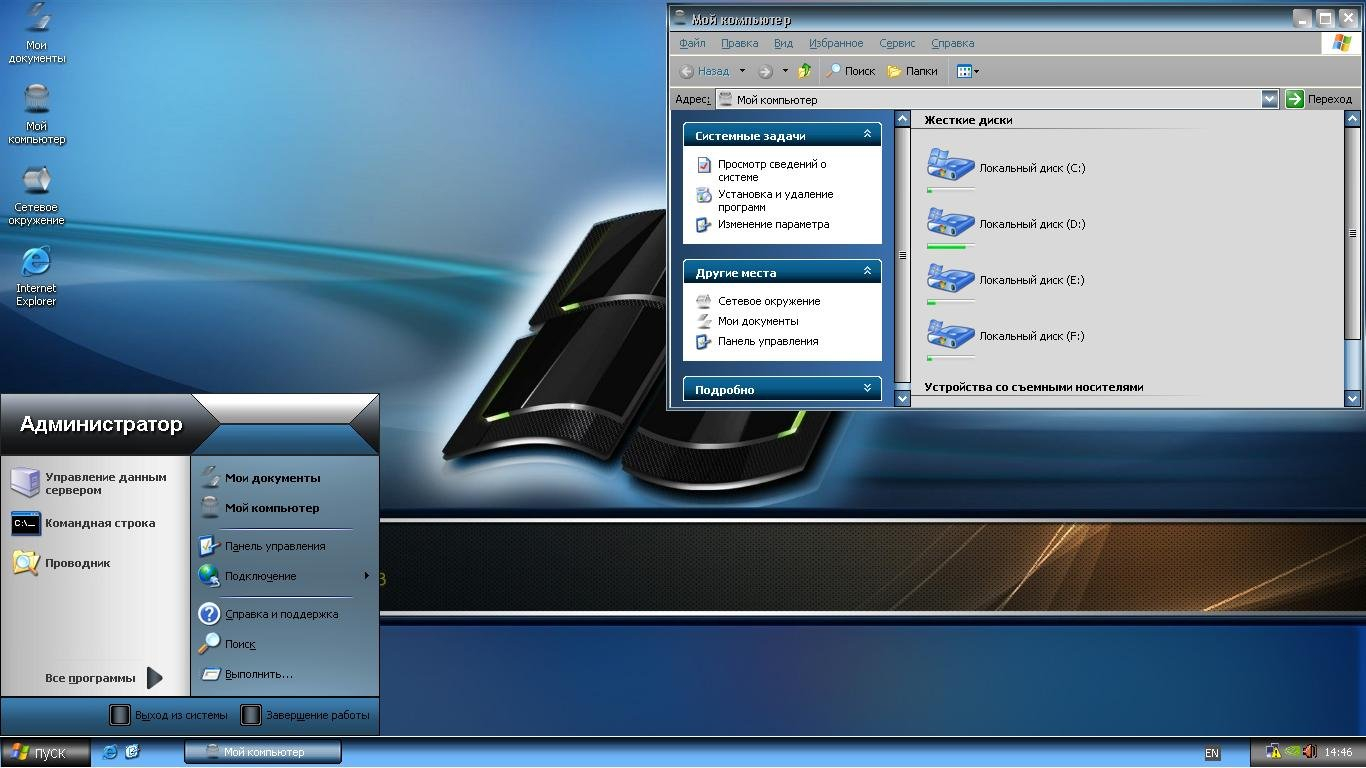Click the disk list scrollbar down arrow
The width and height of the screenshot is (1366, 768).
pos(1353,397)
